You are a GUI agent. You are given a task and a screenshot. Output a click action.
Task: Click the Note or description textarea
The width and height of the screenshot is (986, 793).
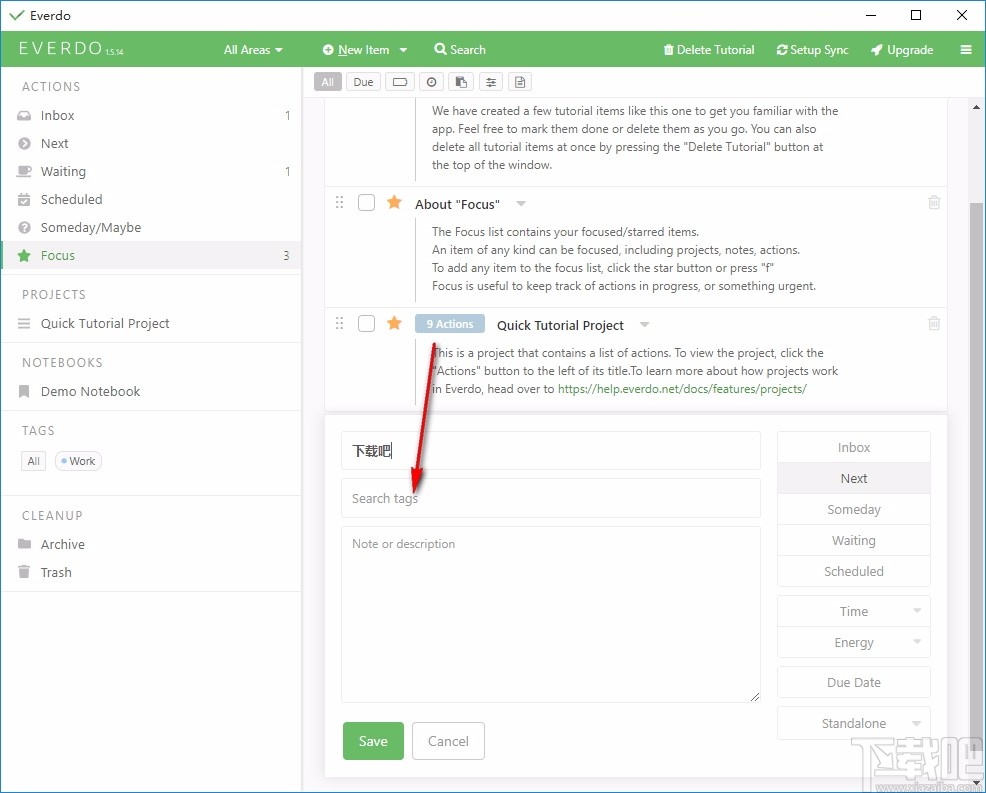(551, 614)
